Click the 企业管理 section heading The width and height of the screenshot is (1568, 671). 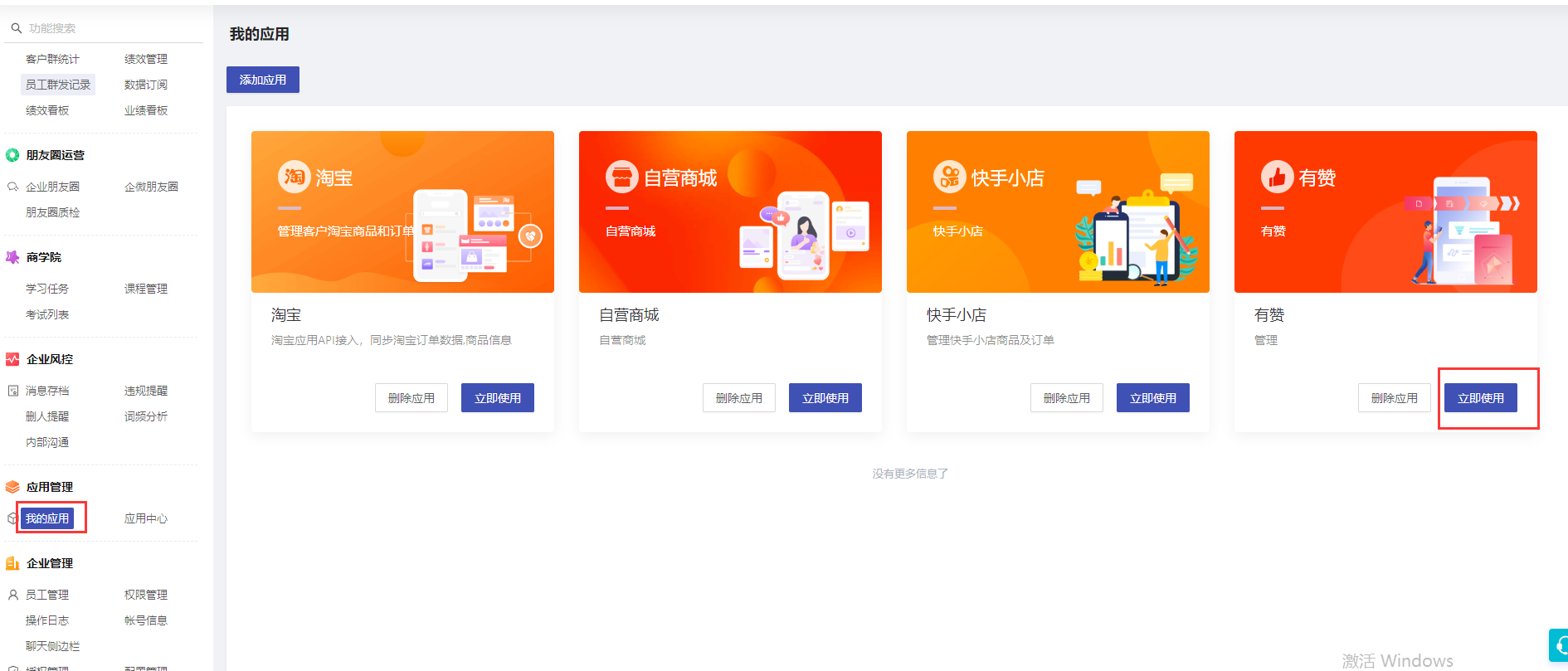point(50,563)
